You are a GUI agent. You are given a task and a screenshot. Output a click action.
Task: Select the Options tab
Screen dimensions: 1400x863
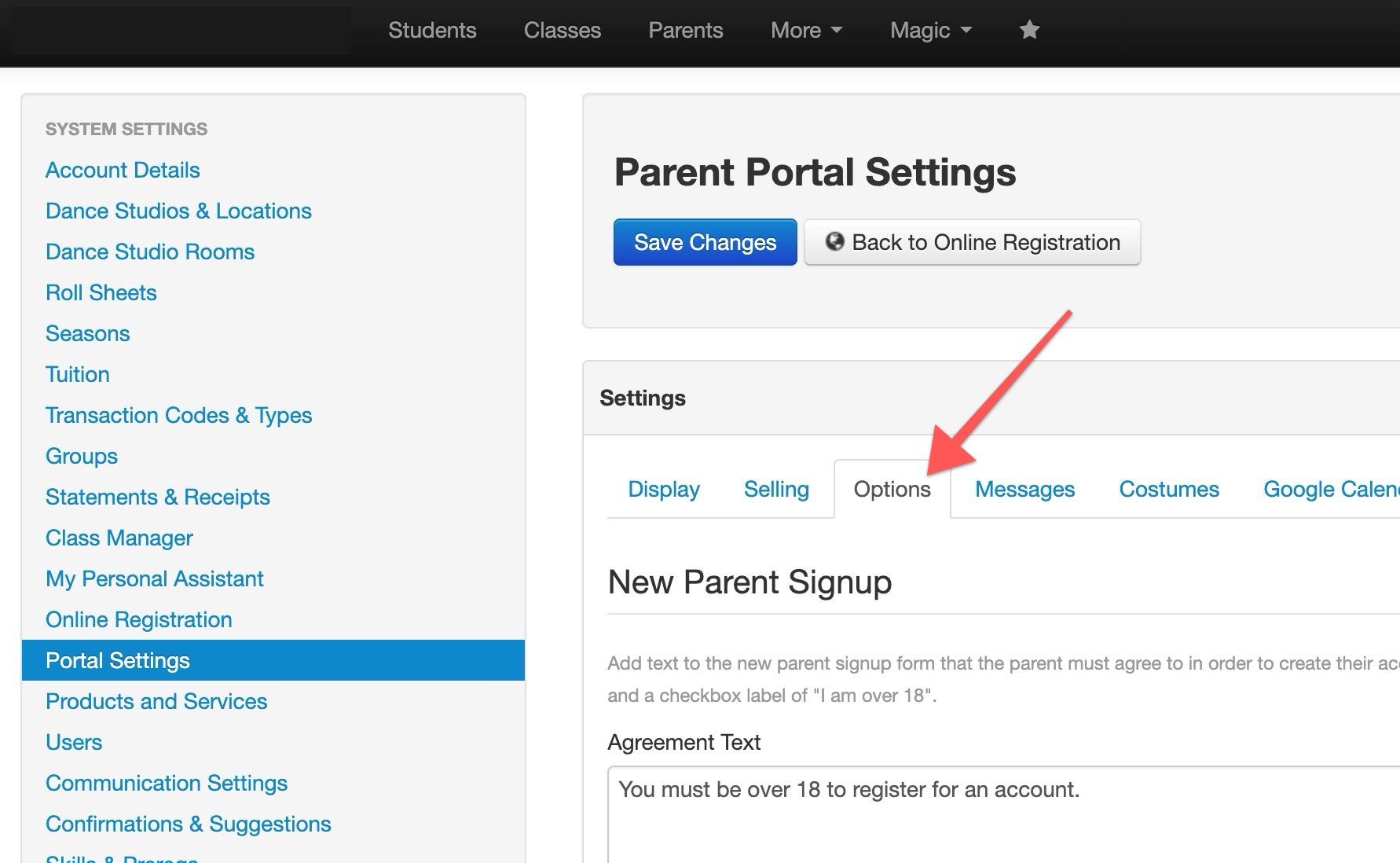[892, 489]
